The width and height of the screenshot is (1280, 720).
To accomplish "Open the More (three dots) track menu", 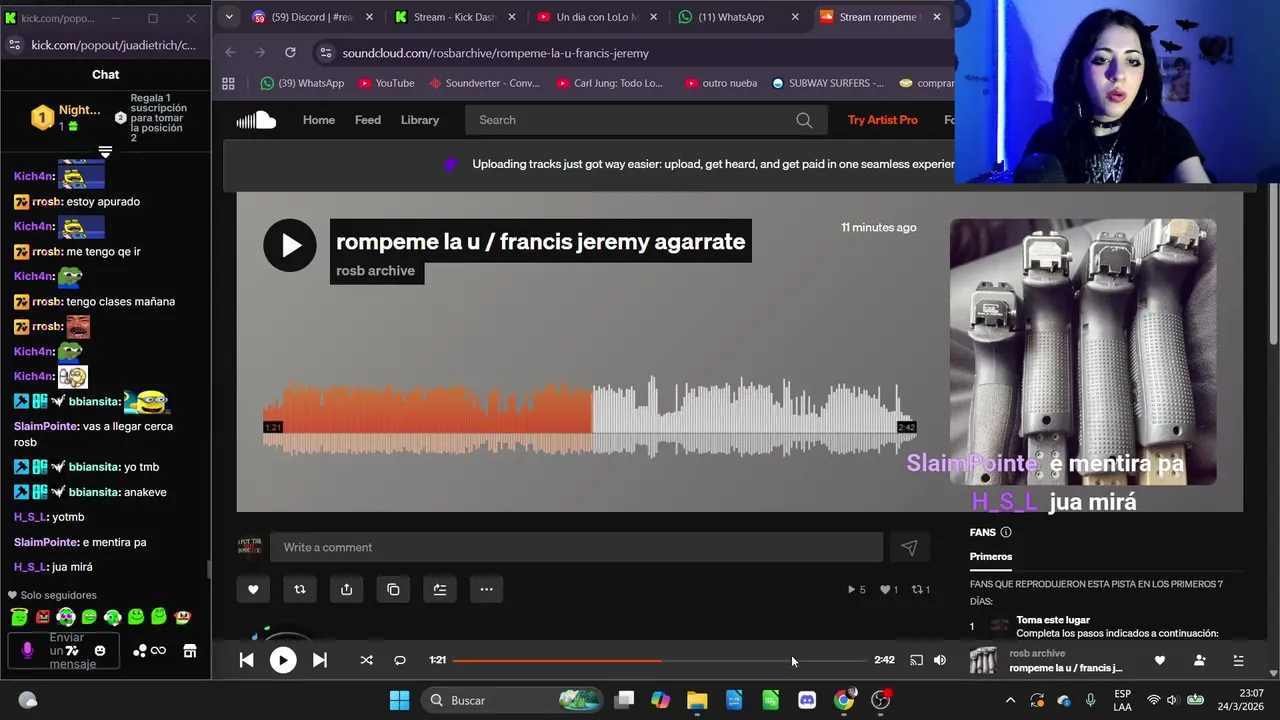I will click(x=486, y=589).
